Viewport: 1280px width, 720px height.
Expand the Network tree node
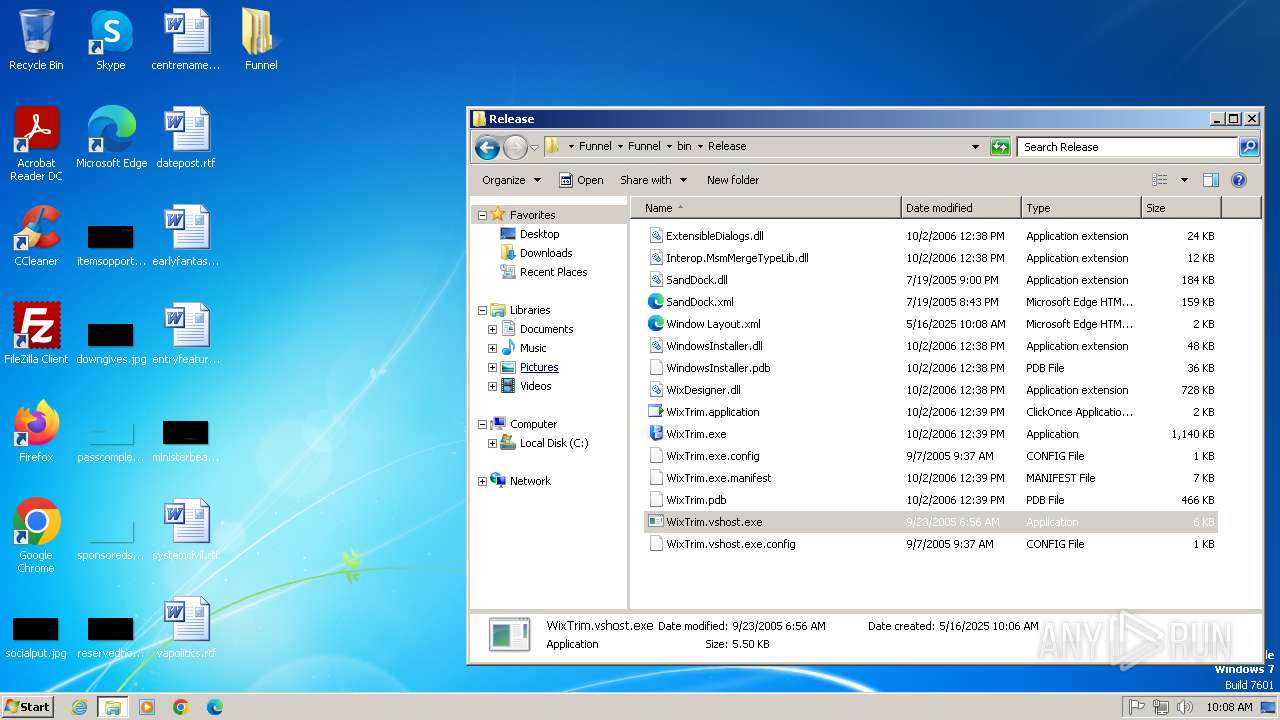[x=482, y=481]
